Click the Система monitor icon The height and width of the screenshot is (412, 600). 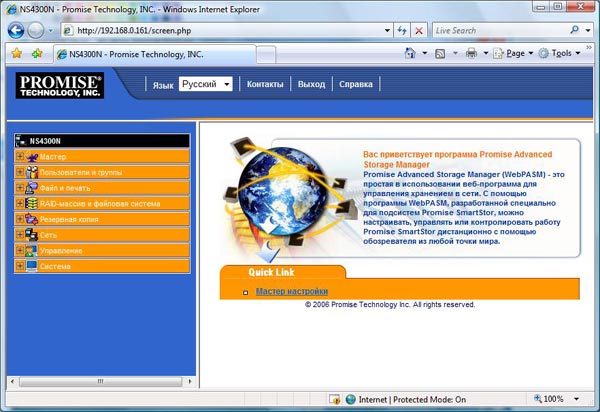[x=32, y=266]
